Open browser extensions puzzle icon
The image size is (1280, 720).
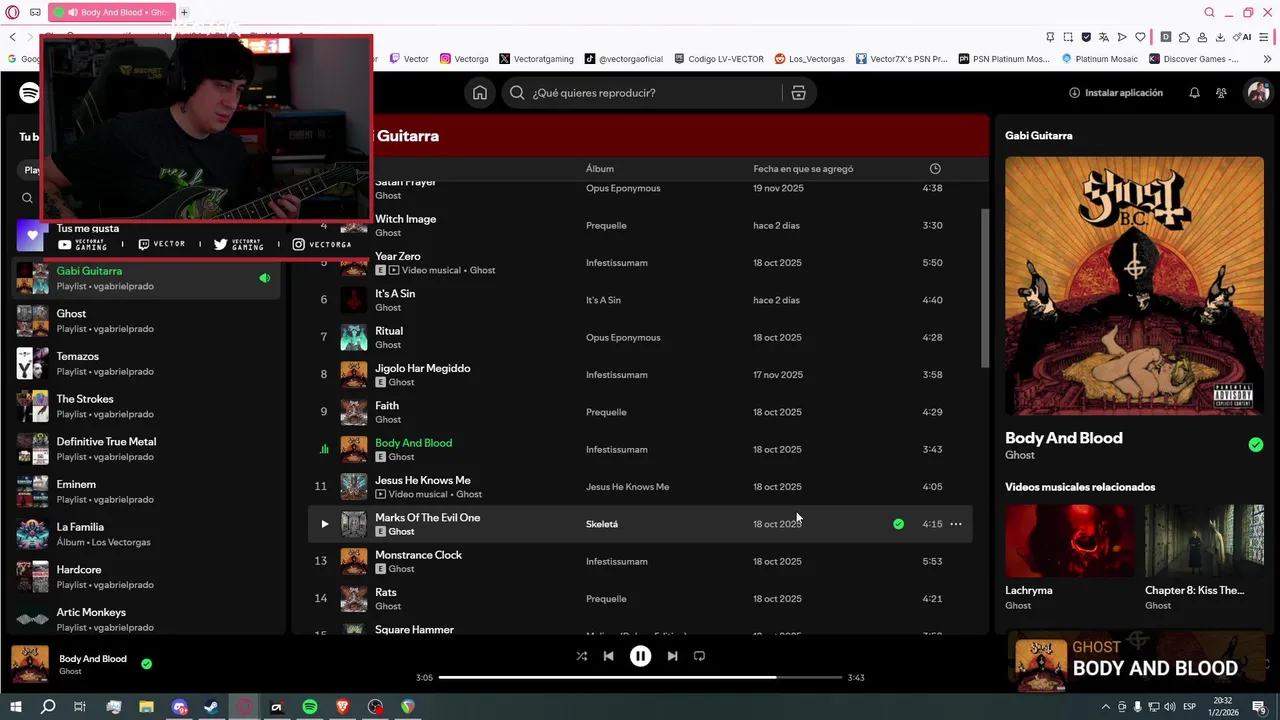tap(1184, 37)
